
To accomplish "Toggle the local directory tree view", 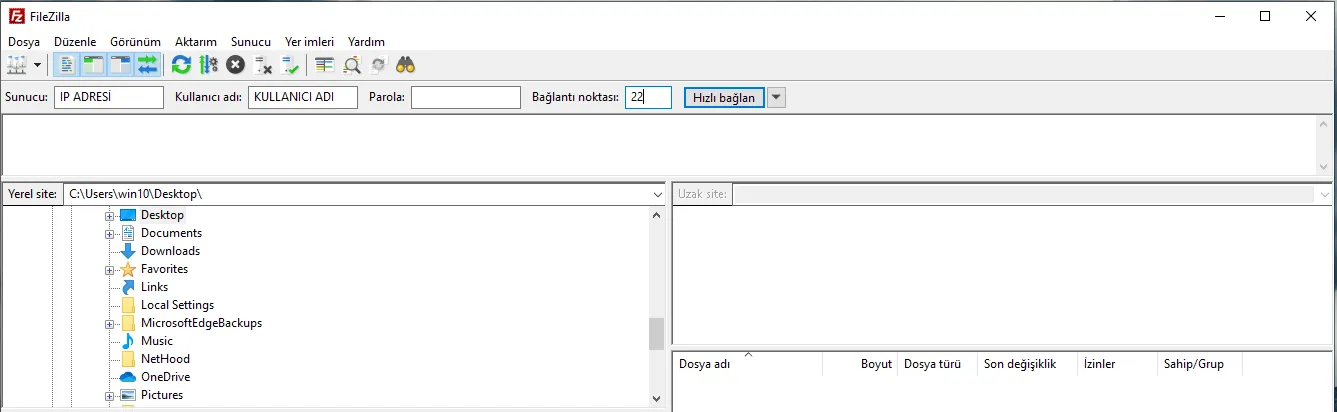I will 94,65.
